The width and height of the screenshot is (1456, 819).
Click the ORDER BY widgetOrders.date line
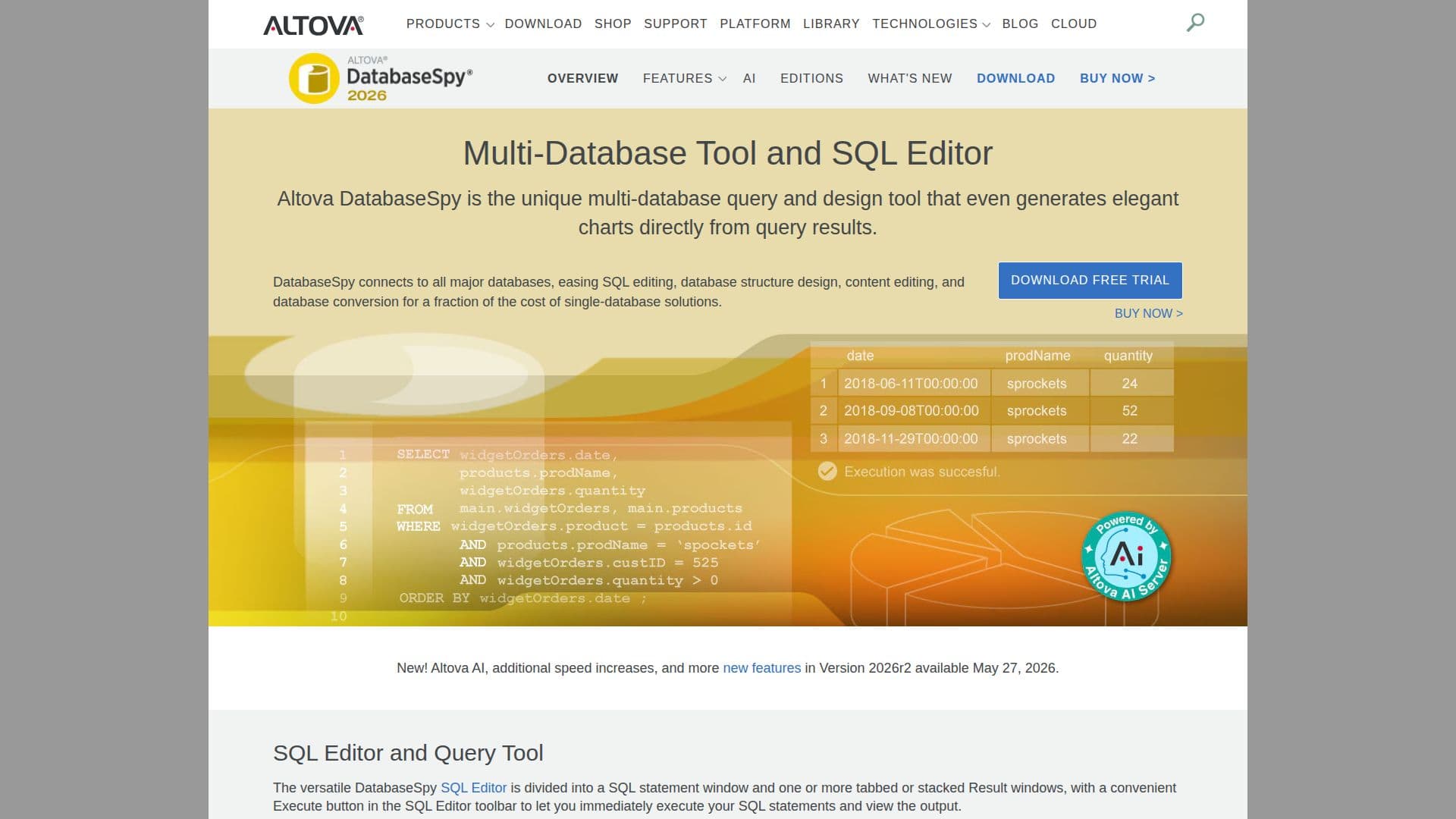tap(522, 598)
